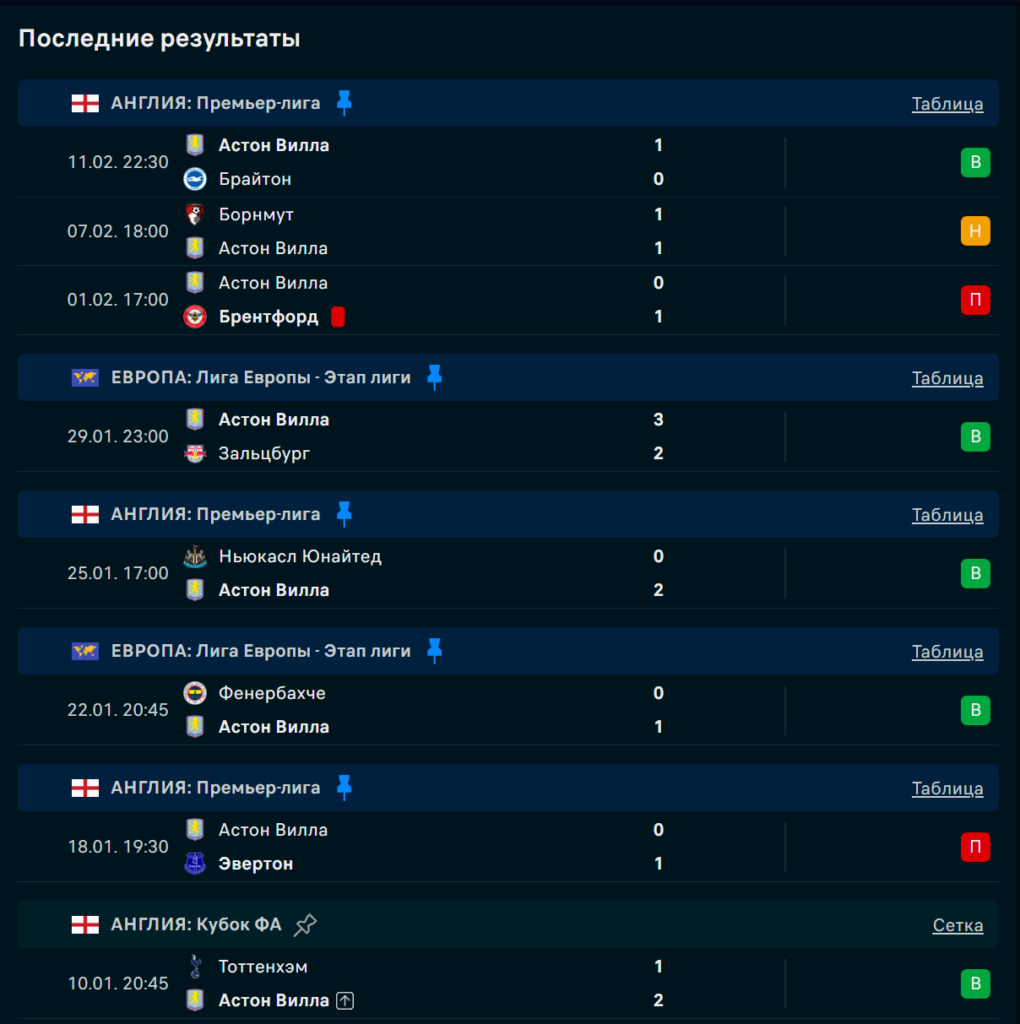Image resolution: width=1020 pixels, height=1024 pixels.
Task: Open Таблица link for first Премьер-лига section
Action: 947,104
